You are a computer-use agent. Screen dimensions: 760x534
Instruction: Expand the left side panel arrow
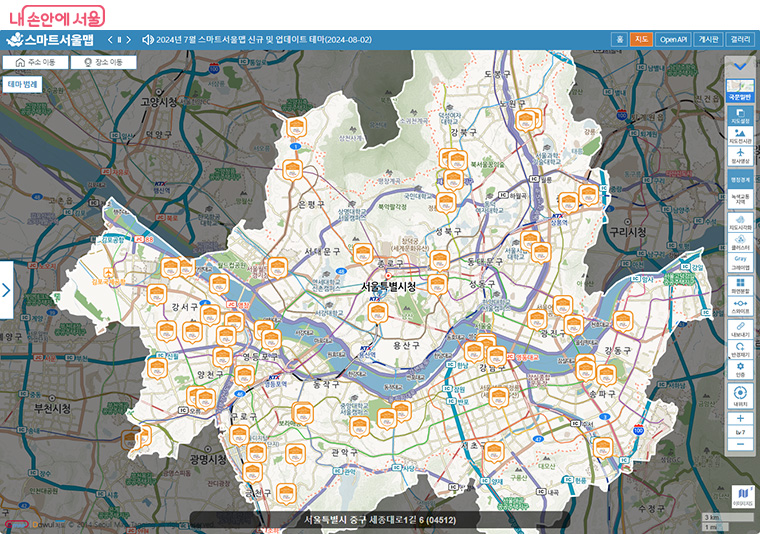tap(6, 290)
